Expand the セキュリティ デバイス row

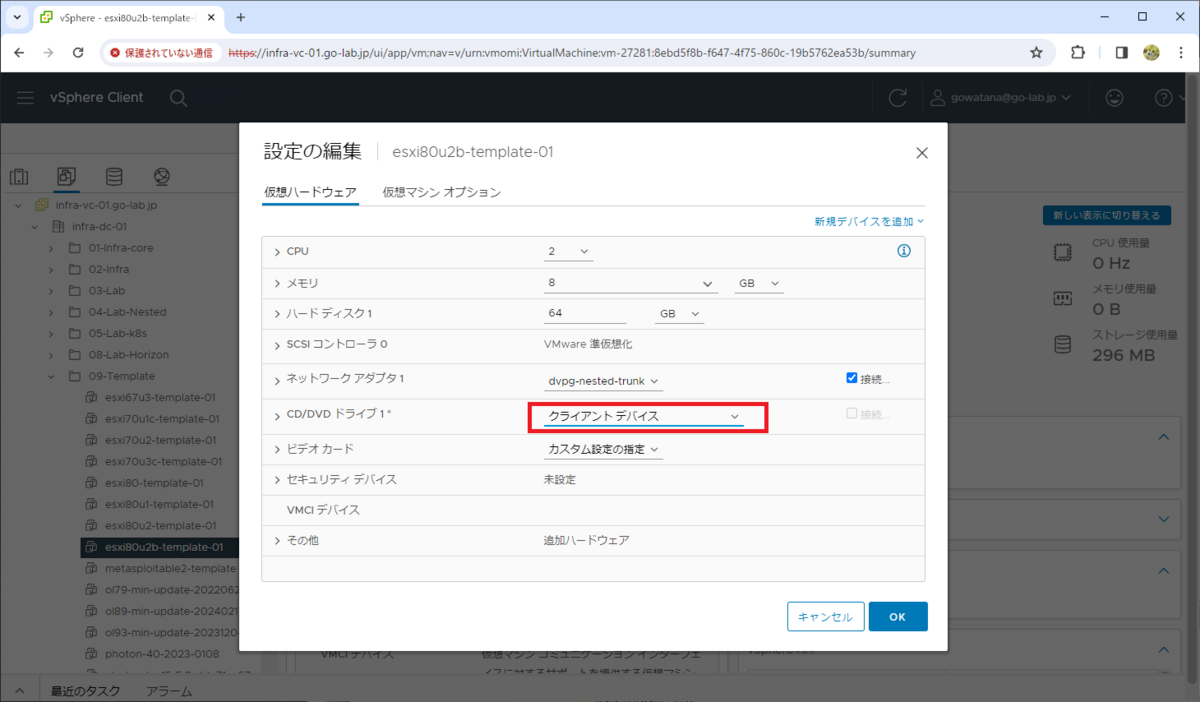(277, 480)
